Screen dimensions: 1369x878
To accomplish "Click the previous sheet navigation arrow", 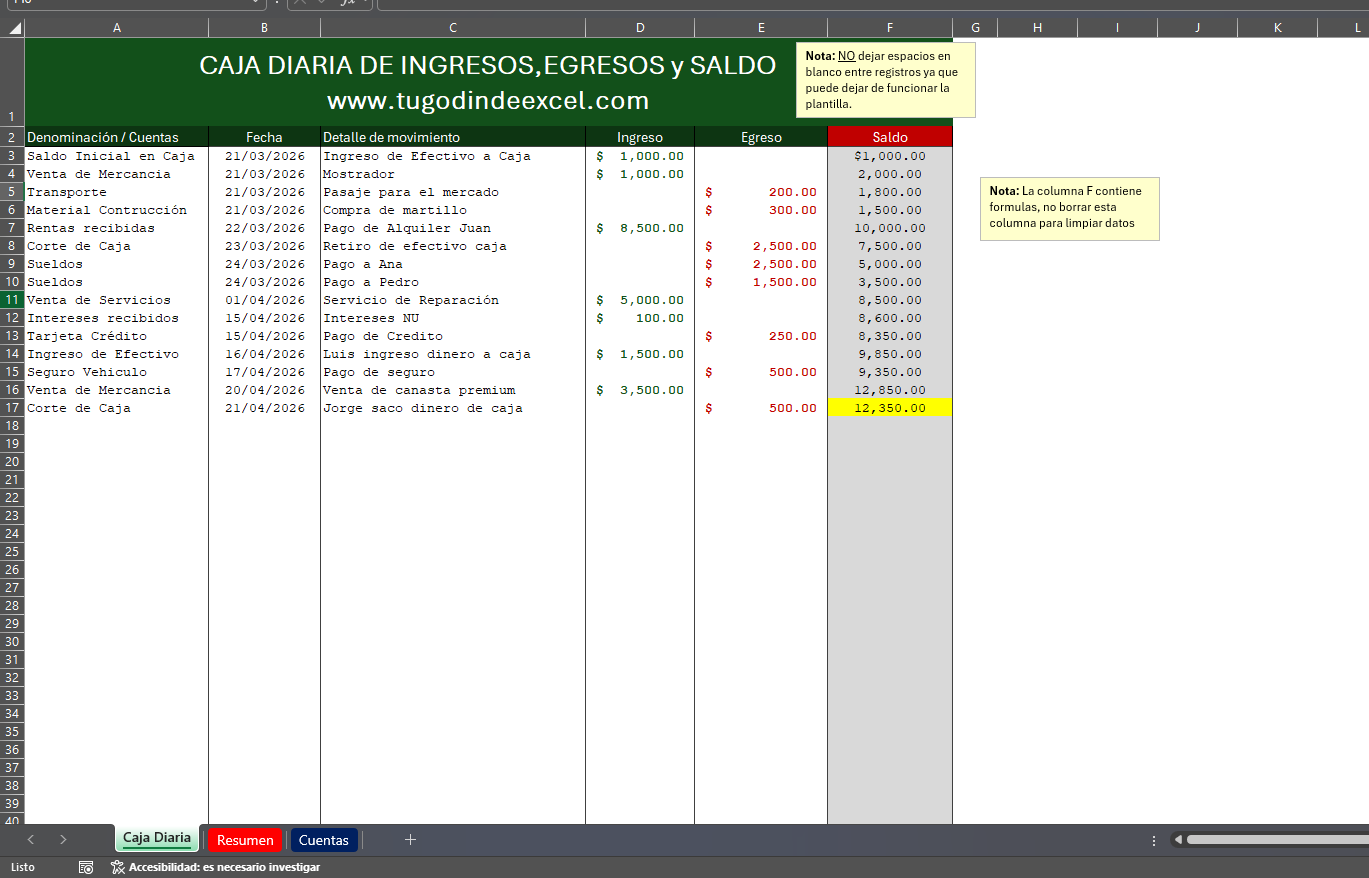I will point(31,840).
